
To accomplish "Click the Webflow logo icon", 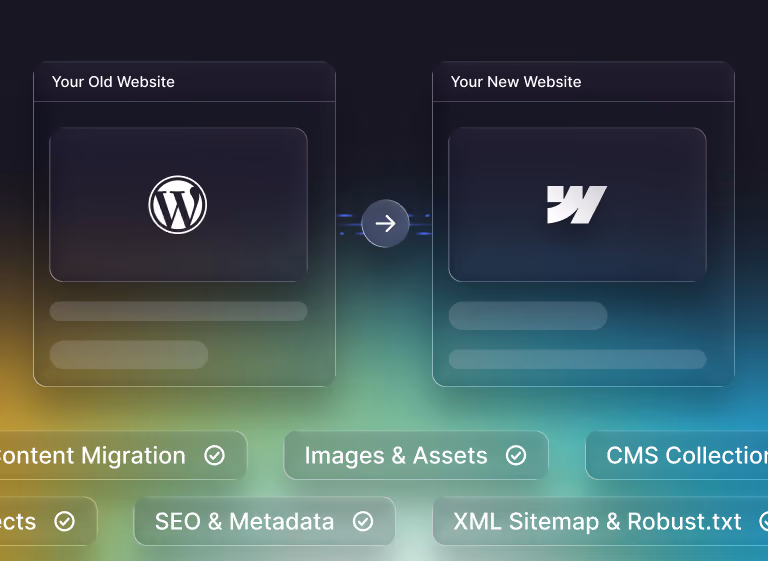I will 577,205.
